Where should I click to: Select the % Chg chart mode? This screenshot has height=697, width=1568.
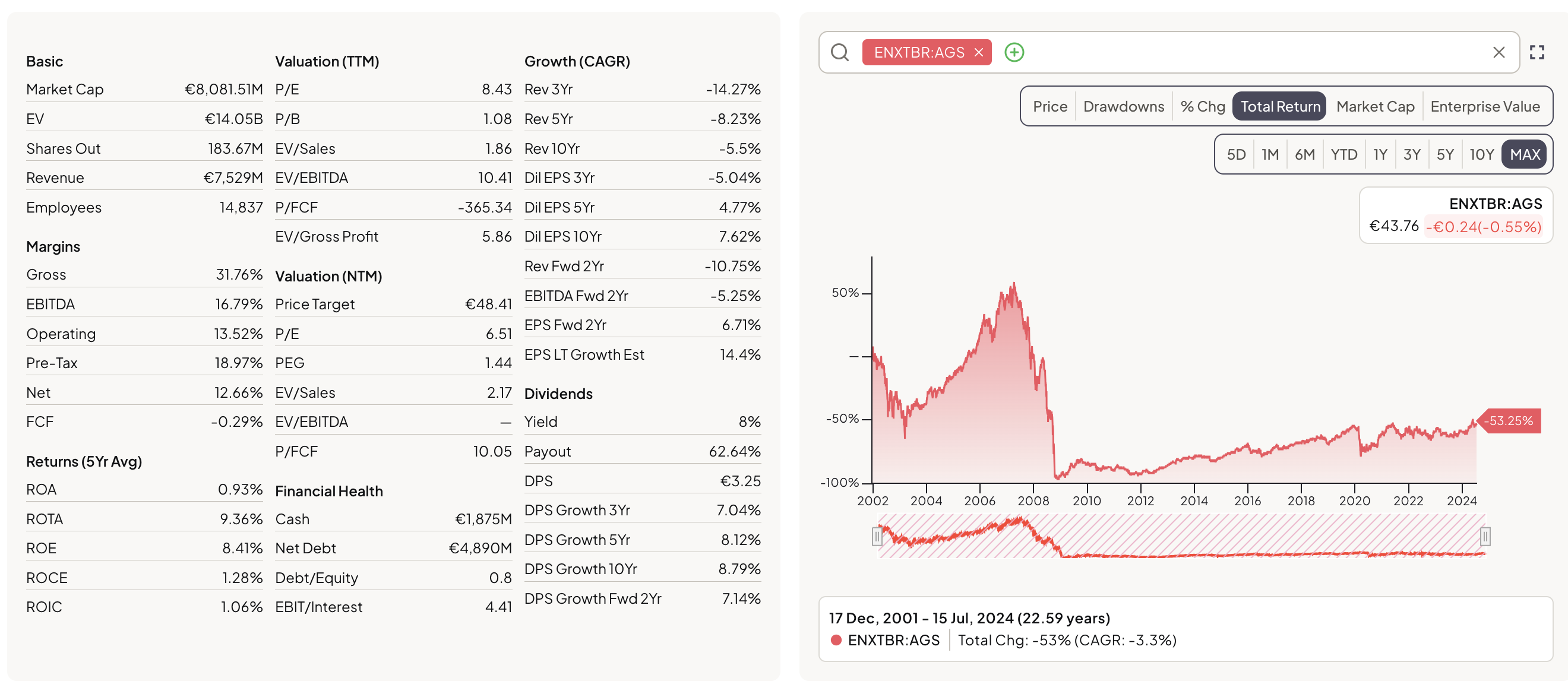pyautogui.click(x=1202, y=106)
